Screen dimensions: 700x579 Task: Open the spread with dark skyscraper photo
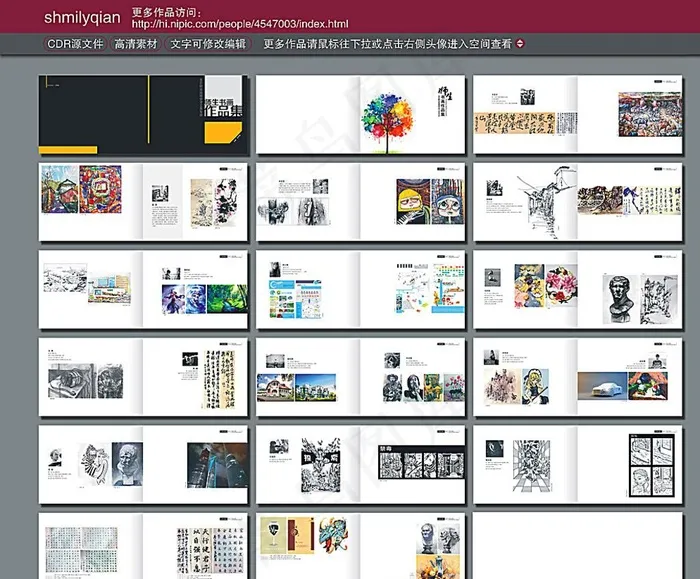[143, 464]
